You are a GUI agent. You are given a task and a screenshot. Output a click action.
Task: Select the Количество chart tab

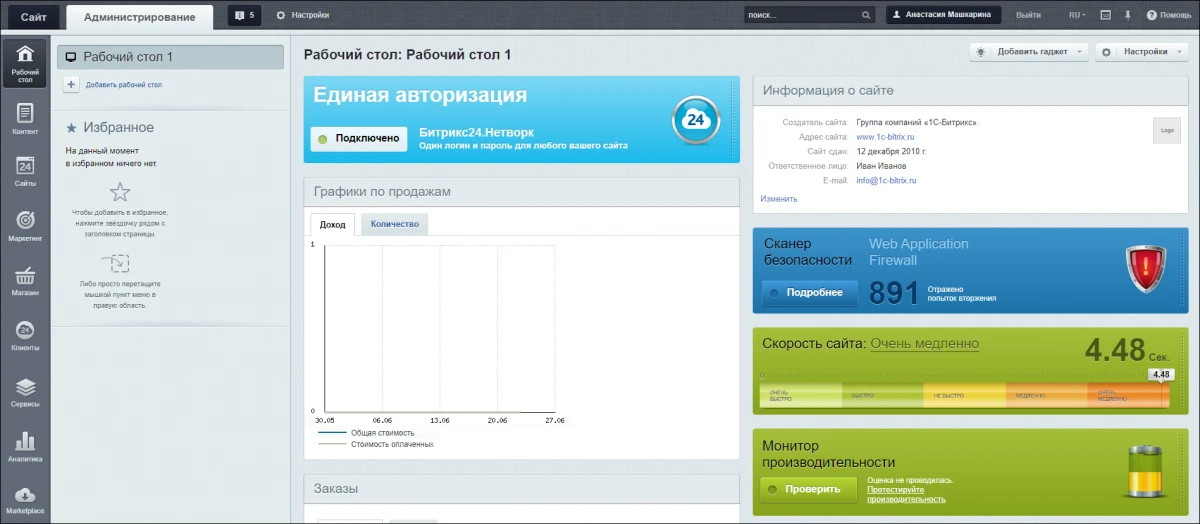[395, 224]
